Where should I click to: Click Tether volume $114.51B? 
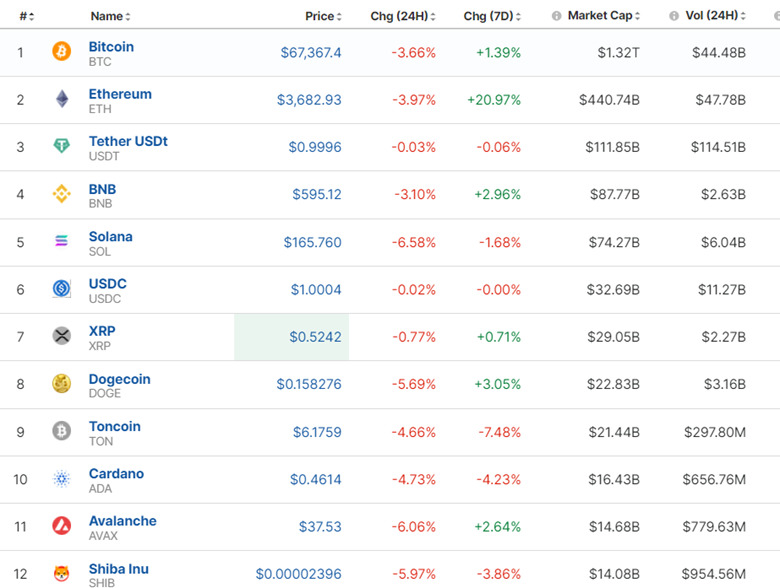tap(718, 147)
